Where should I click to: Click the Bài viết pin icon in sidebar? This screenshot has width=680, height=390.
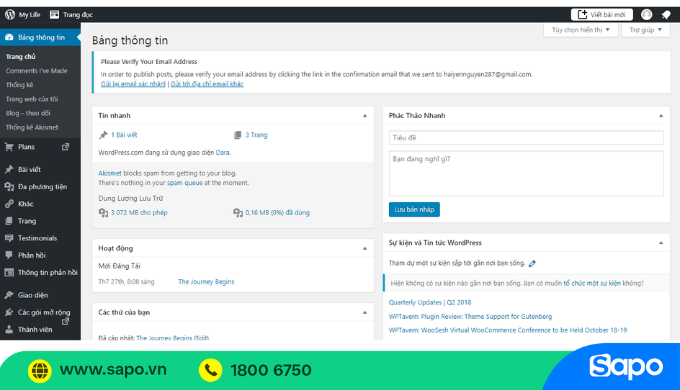tap(9, 169)
